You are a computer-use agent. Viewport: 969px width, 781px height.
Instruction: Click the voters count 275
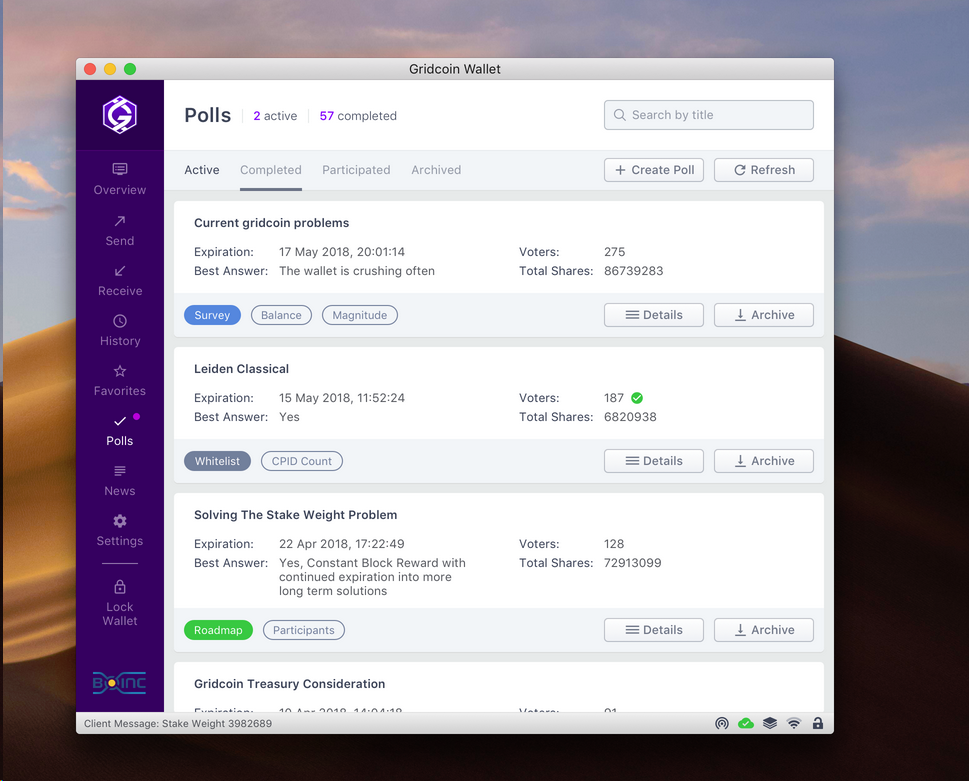click(614, 252)
